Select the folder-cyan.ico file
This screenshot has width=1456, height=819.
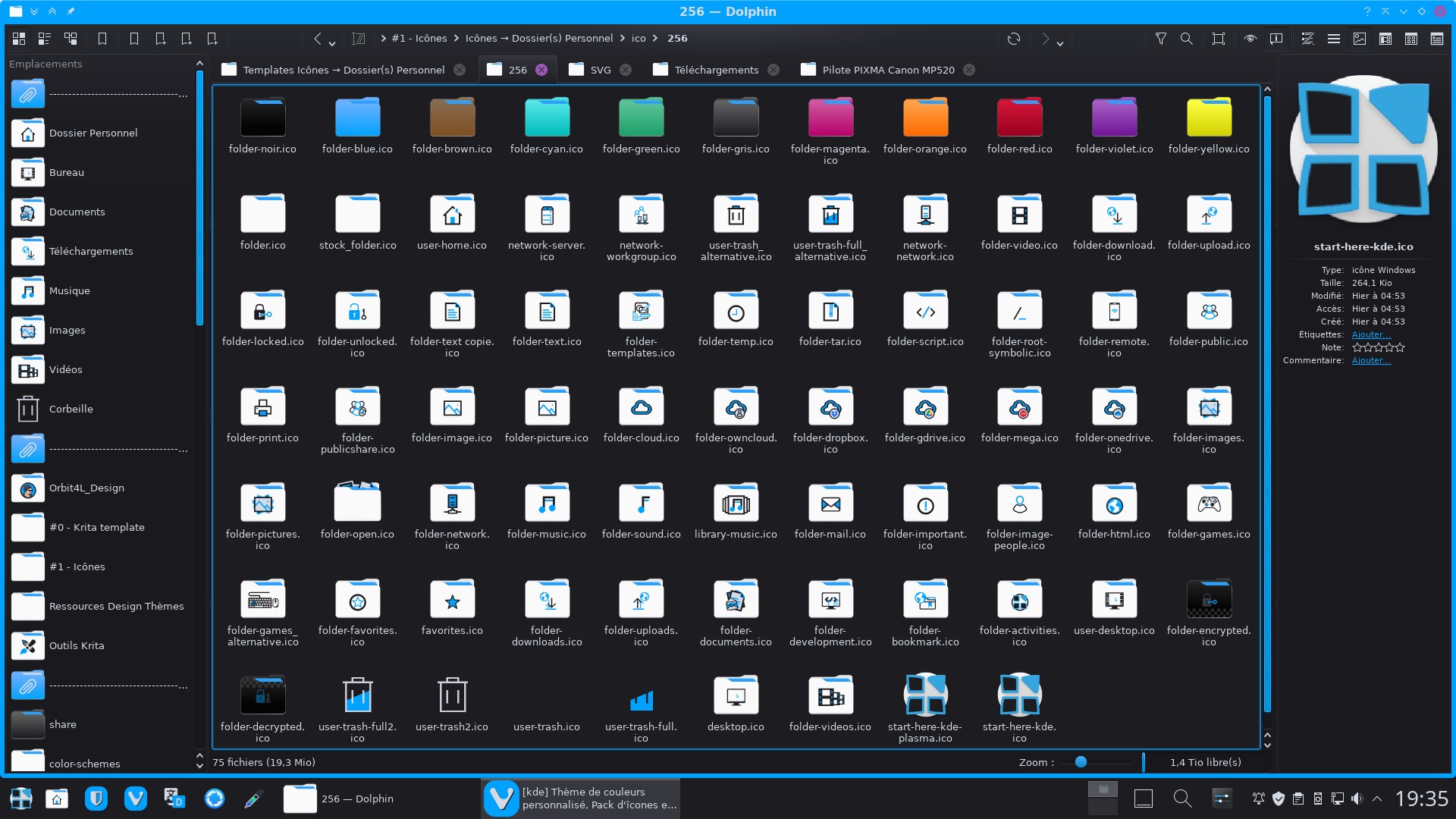tap(546, 126)
